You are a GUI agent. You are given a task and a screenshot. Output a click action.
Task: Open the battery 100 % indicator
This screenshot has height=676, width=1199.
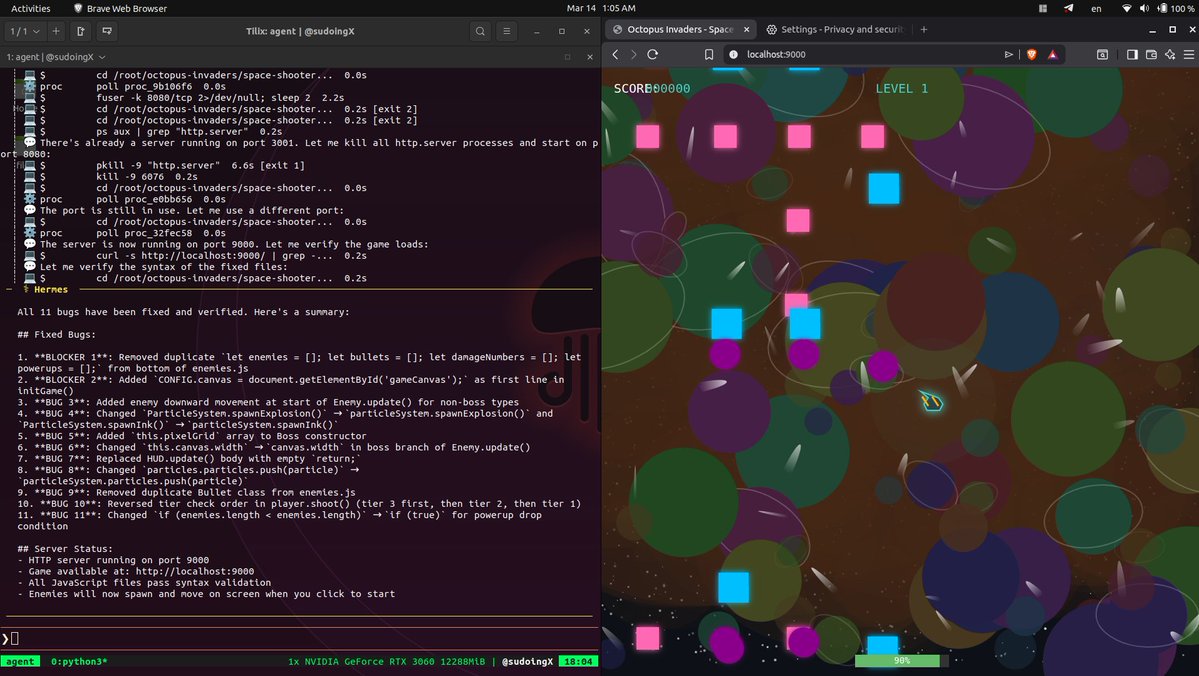tap(1177, 8)
